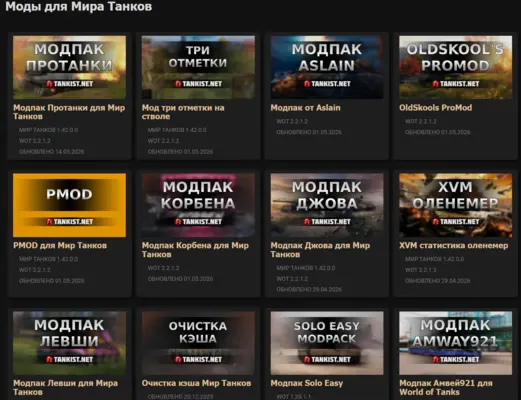
Task: Follow the PMOD для Мир Танков link
Action: click(x=60, y=246)
